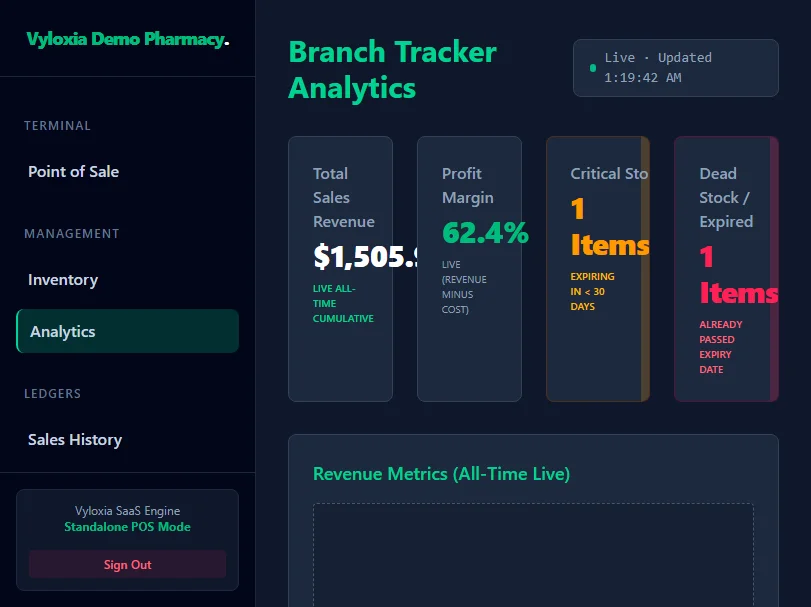811x607 pixels.
Task: Click the LIVE ALL-TIME CUMULATIVE caption
Action: coord(343,304)
